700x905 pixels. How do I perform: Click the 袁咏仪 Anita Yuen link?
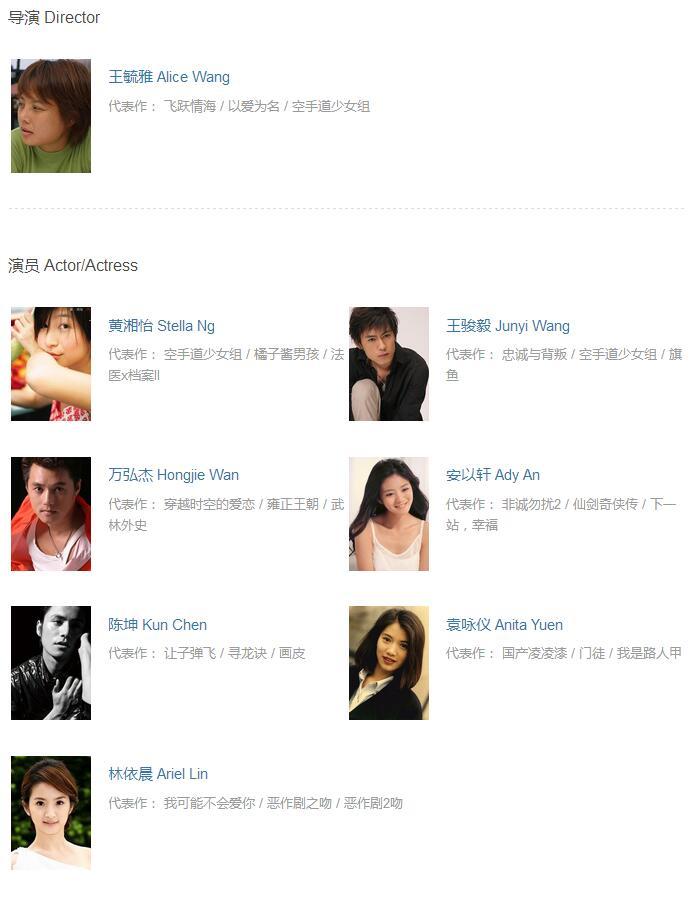pyautogui.click(x=504, y=624)
